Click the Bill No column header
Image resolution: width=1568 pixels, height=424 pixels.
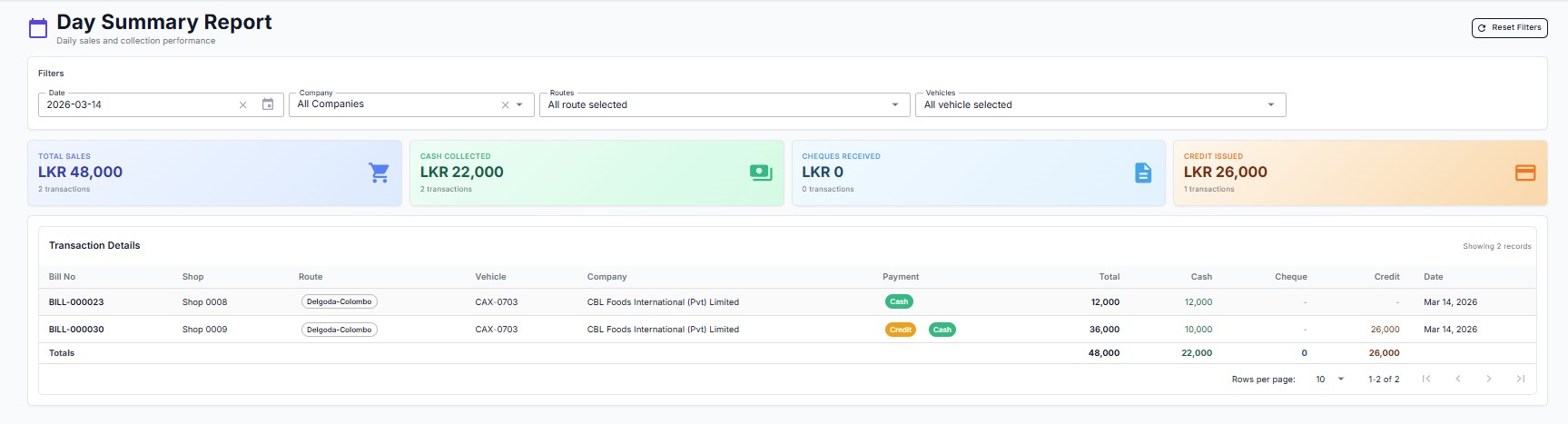[x=62, y=277]
